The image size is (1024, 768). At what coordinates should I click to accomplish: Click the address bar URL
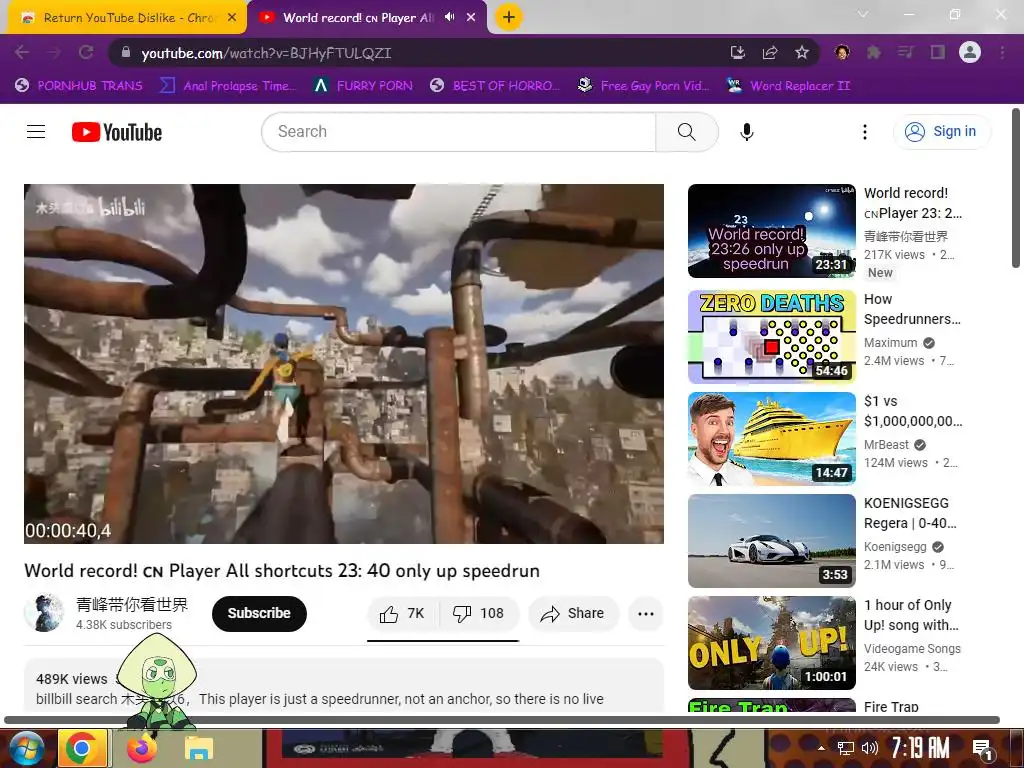pyautogui.click(x=266, y=53)
